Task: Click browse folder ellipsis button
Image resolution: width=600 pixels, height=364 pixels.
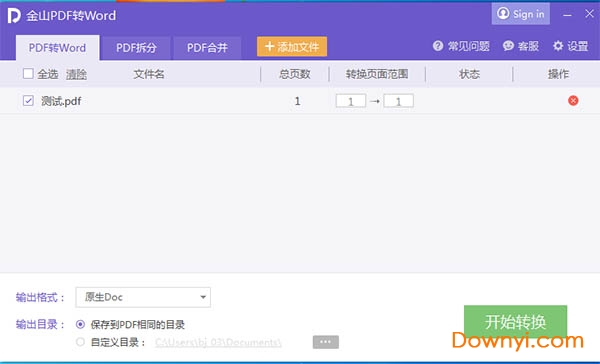Action: [326, 342]
